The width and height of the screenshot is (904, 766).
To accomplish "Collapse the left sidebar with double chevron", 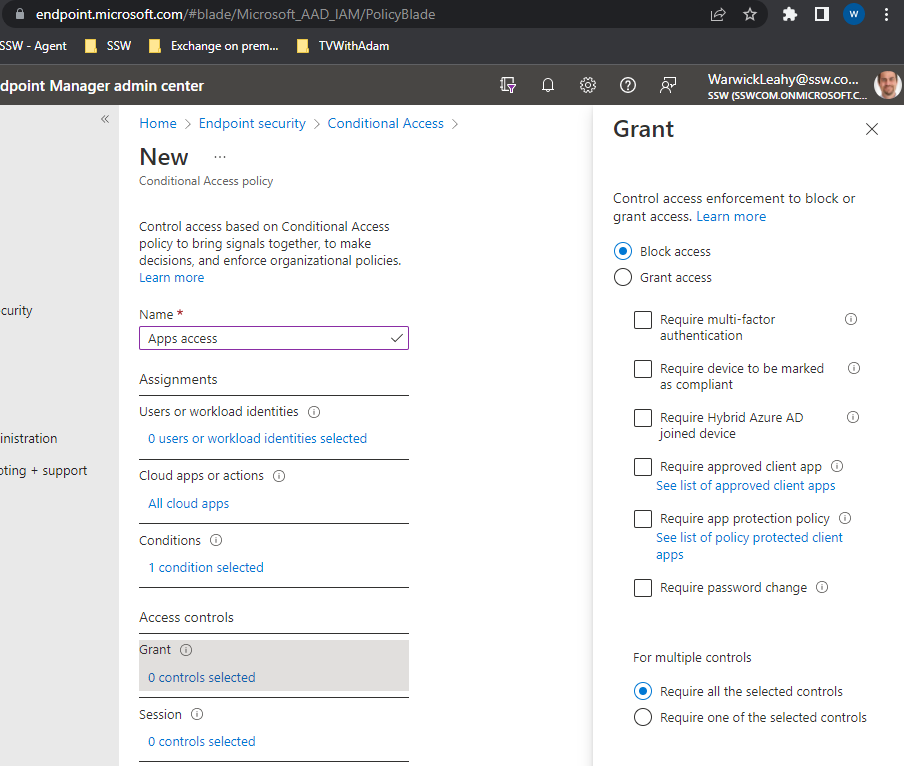I will coord(105,119).
